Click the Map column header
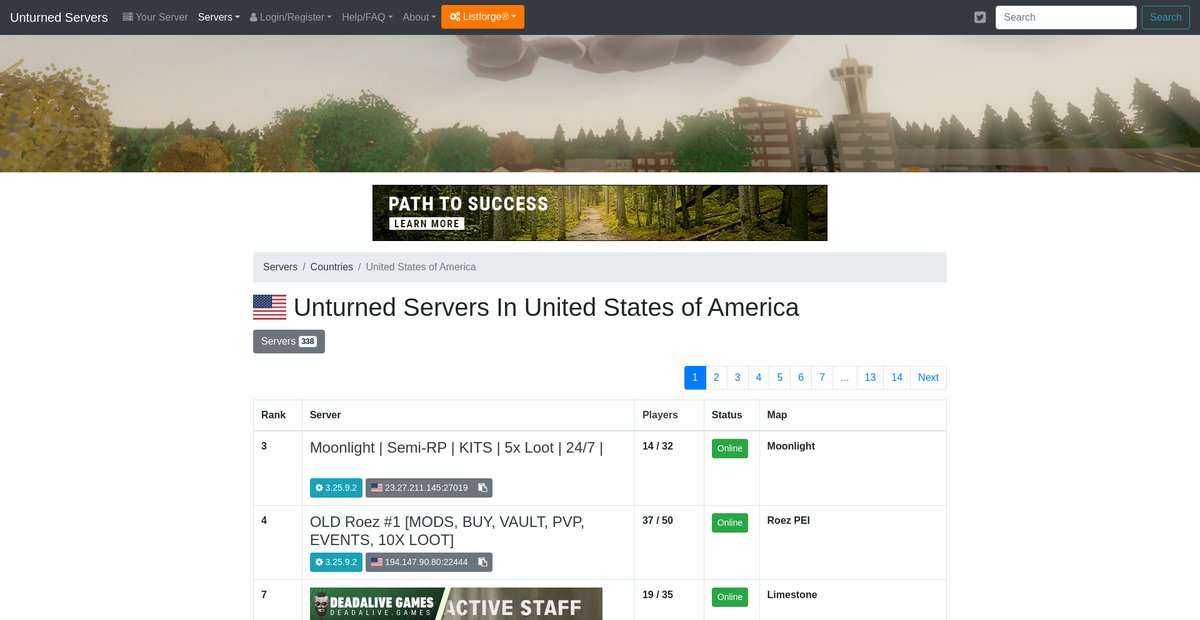This screenshot has width=1200, height=620. (777, 414)
